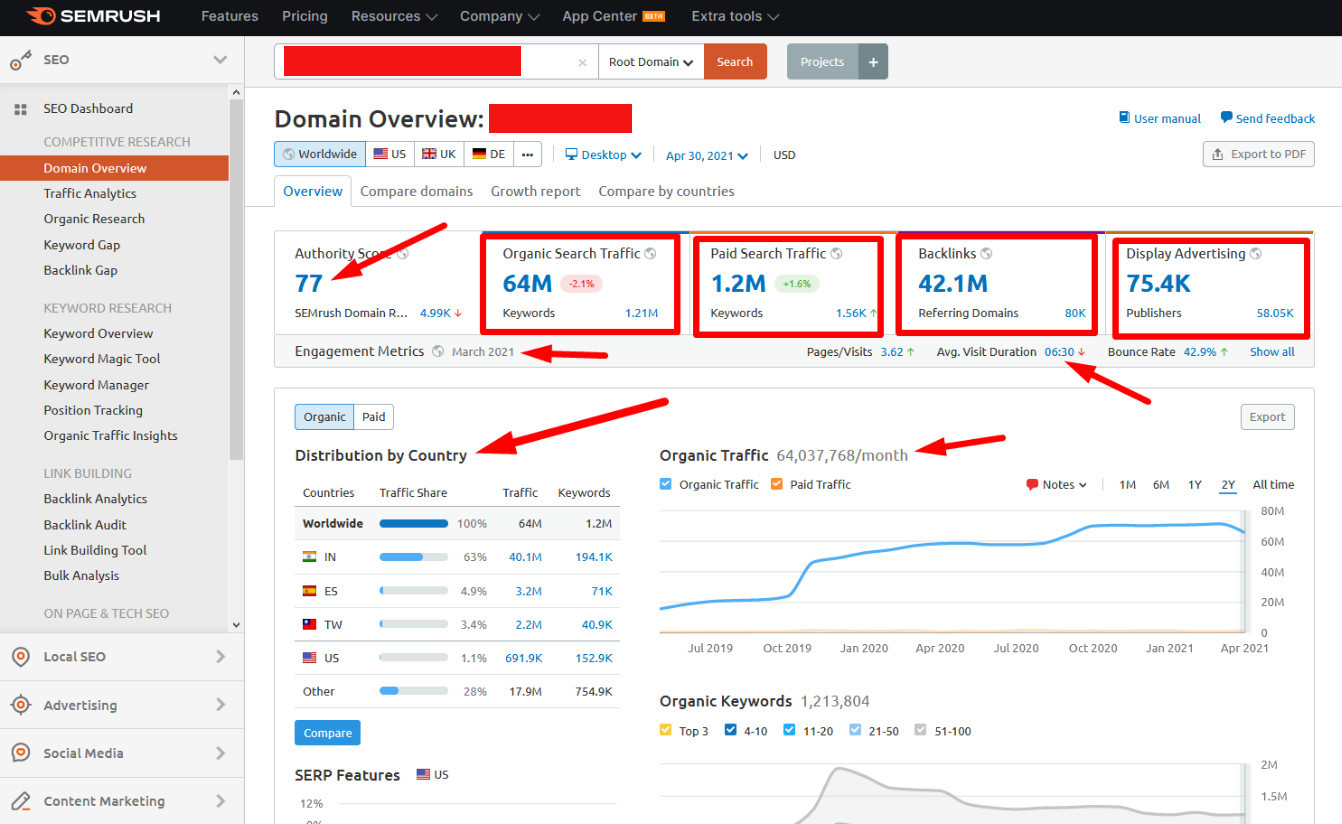Expand the Social Media sidebar section
Image resolution: width=1342 pixels, height=824 pixels.
[221, 753]
